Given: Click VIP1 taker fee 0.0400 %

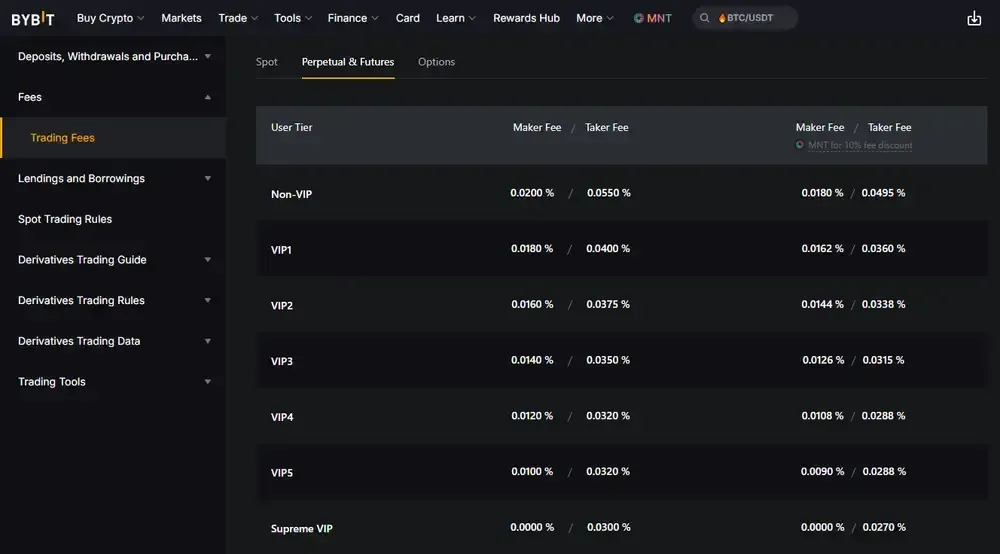Looking at the screenshot, I should 608,249.
